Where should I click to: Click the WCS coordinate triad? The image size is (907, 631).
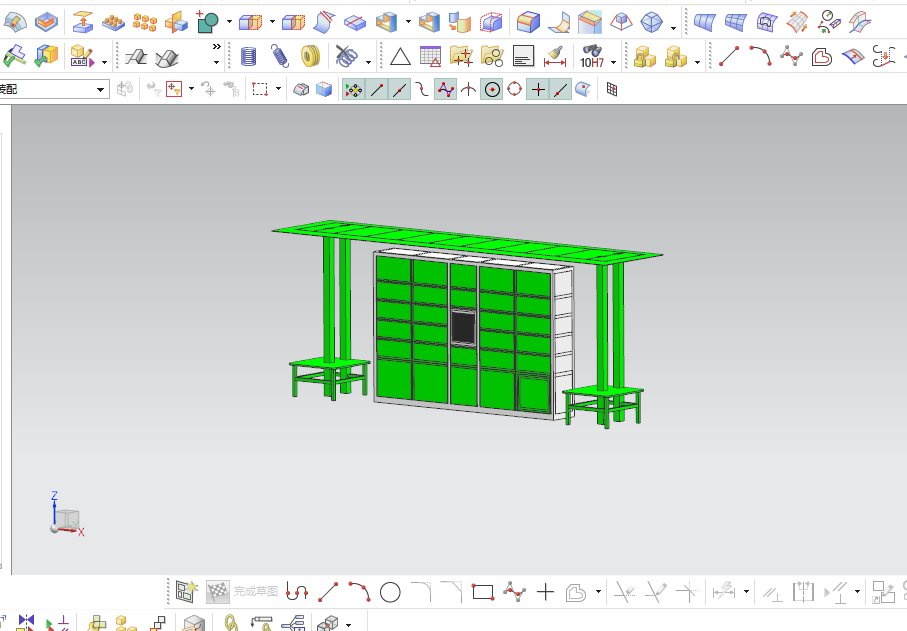tap(65, 515)
